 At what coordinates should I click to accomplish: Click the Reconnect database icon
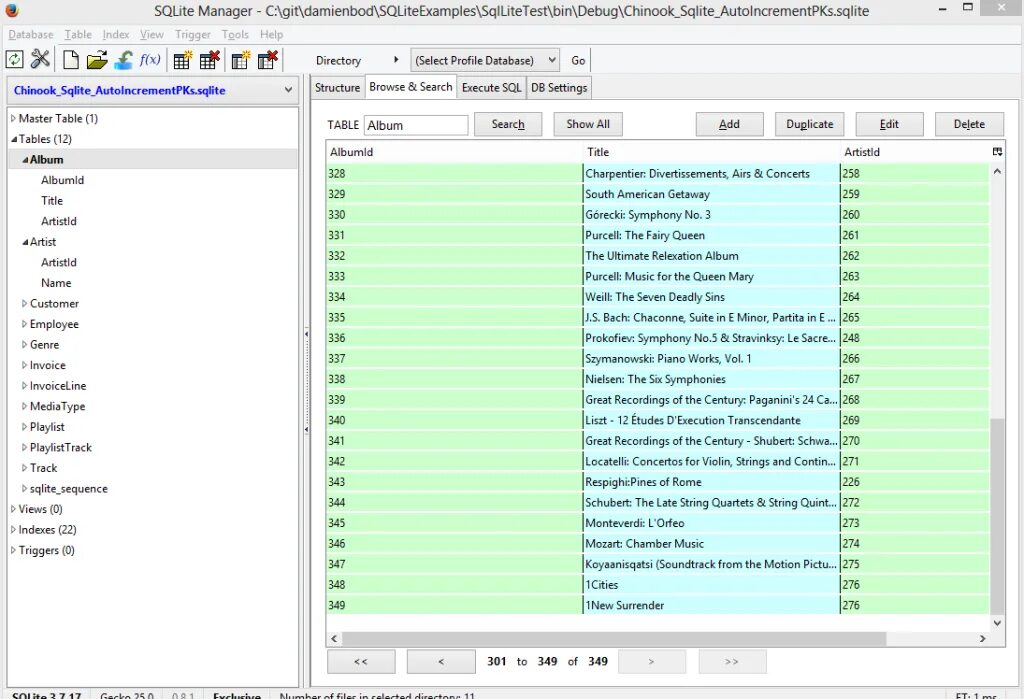(14, 60)
